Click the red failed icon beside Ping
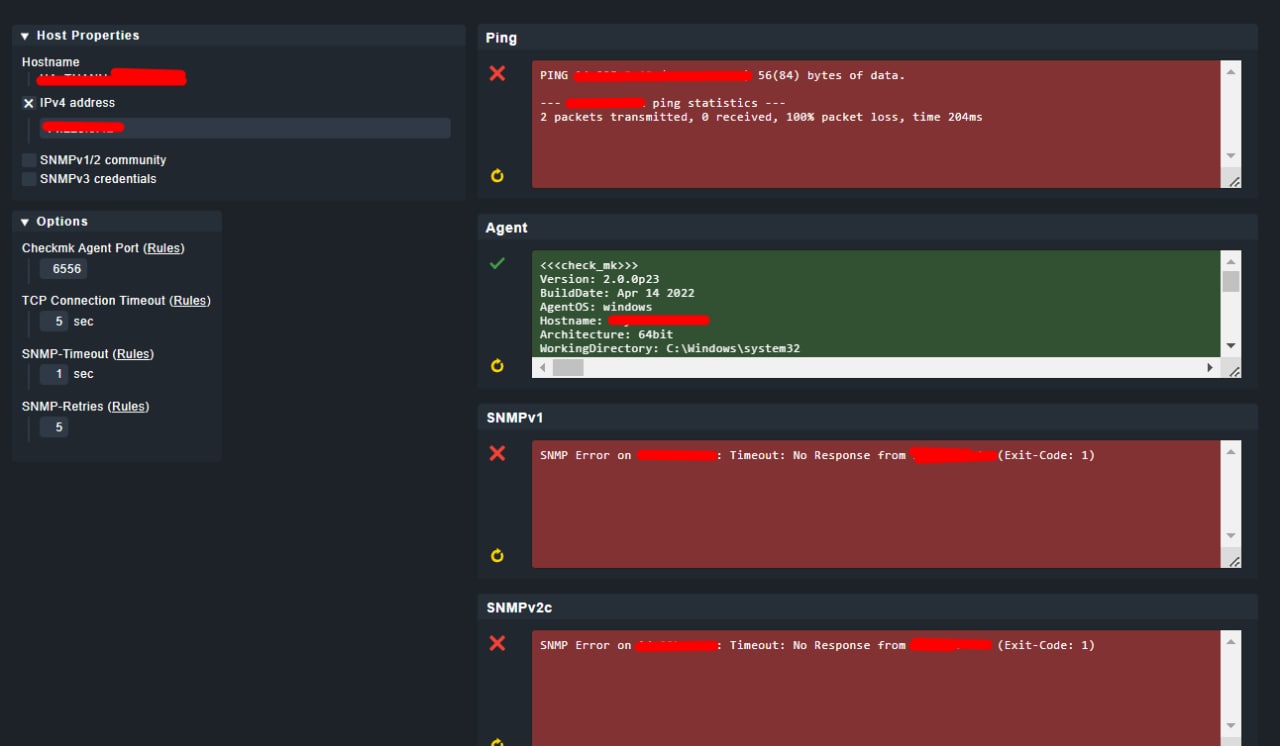This screenshot has width=1280, height=746. [x=497, y=73]
